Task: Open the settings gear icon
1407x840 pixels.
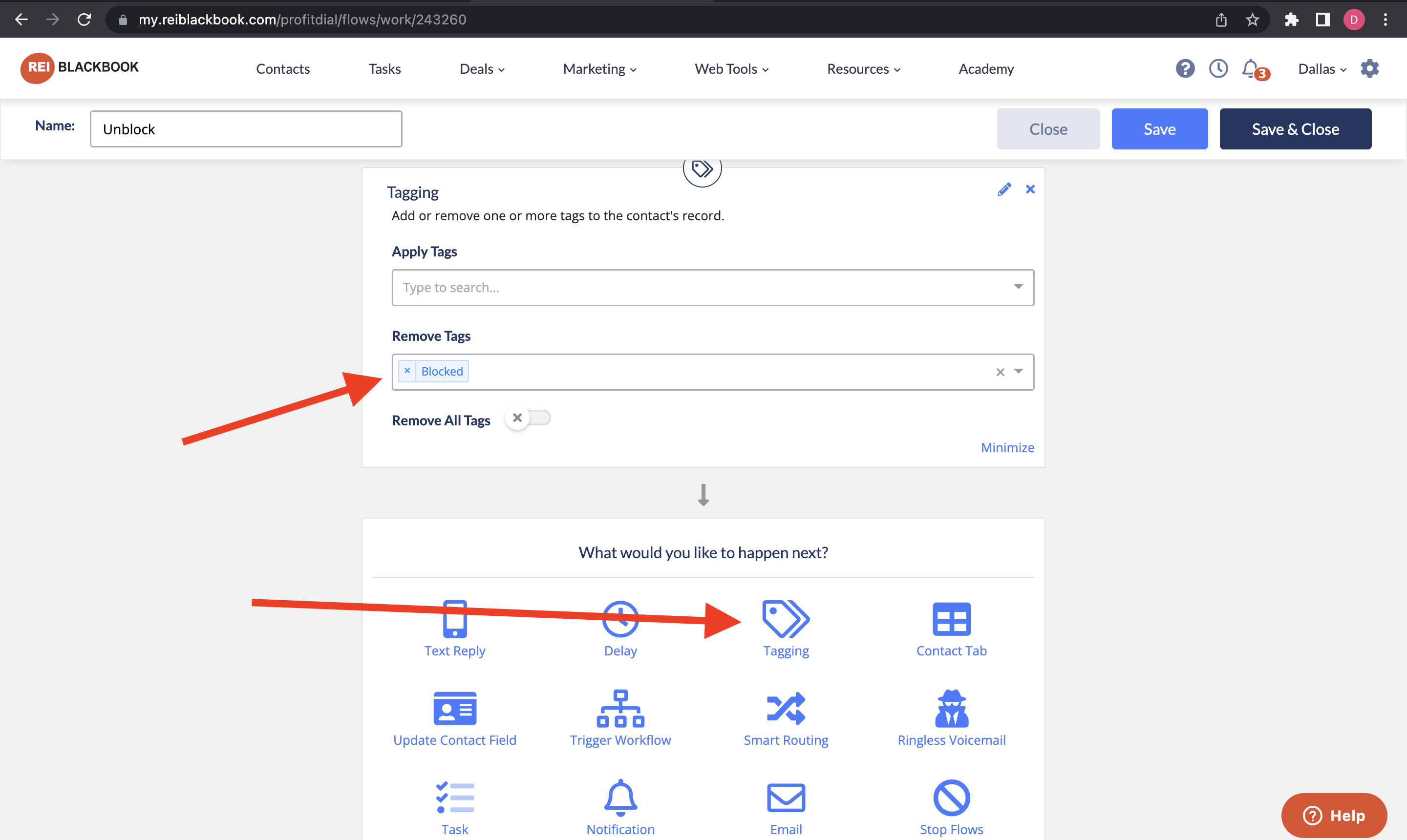Action: pyautogui.click(x=1370, y=68)
